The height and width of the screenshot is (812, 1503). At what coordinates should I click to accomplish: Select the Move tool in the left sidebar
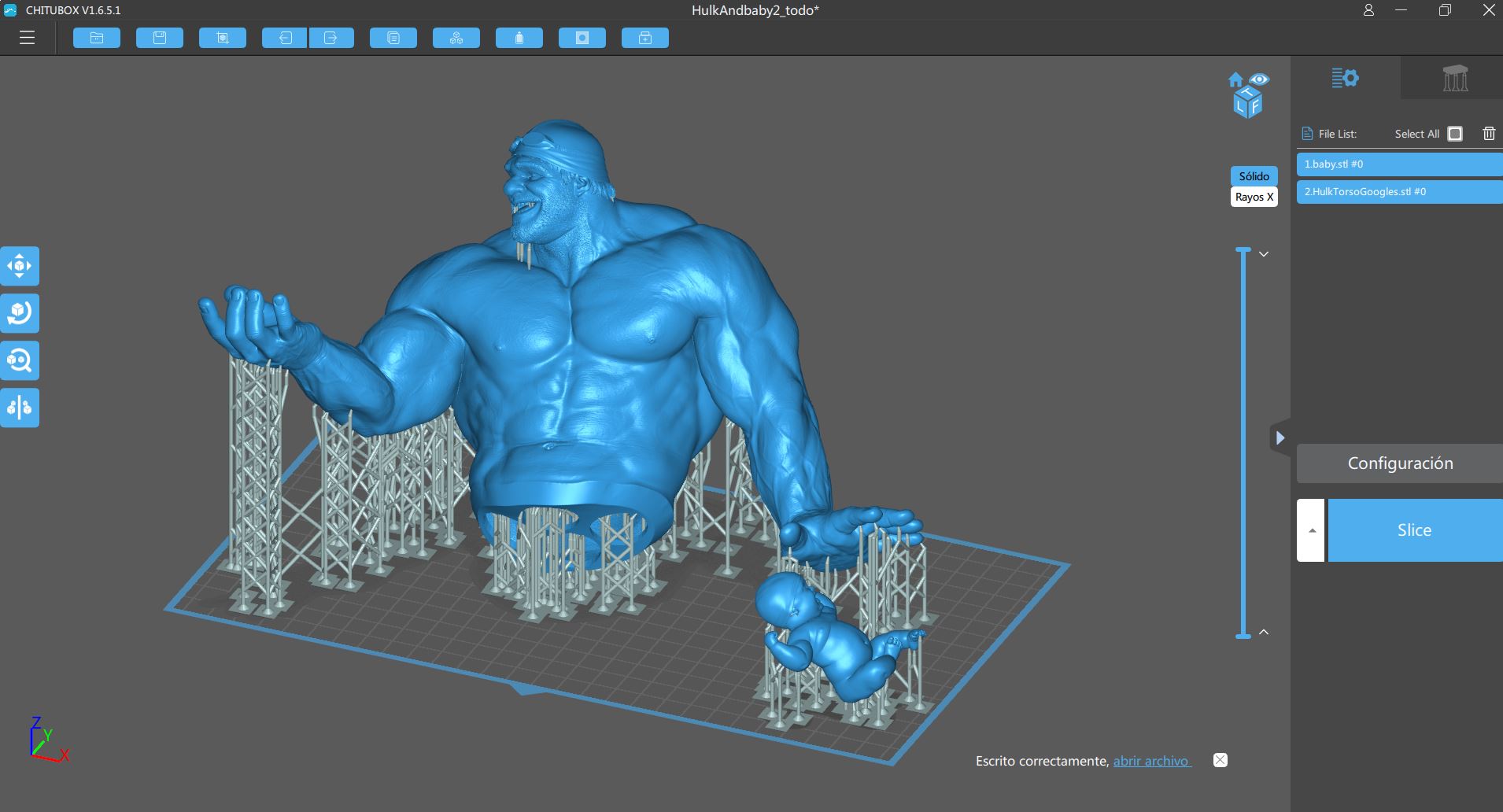click(20, 265)
